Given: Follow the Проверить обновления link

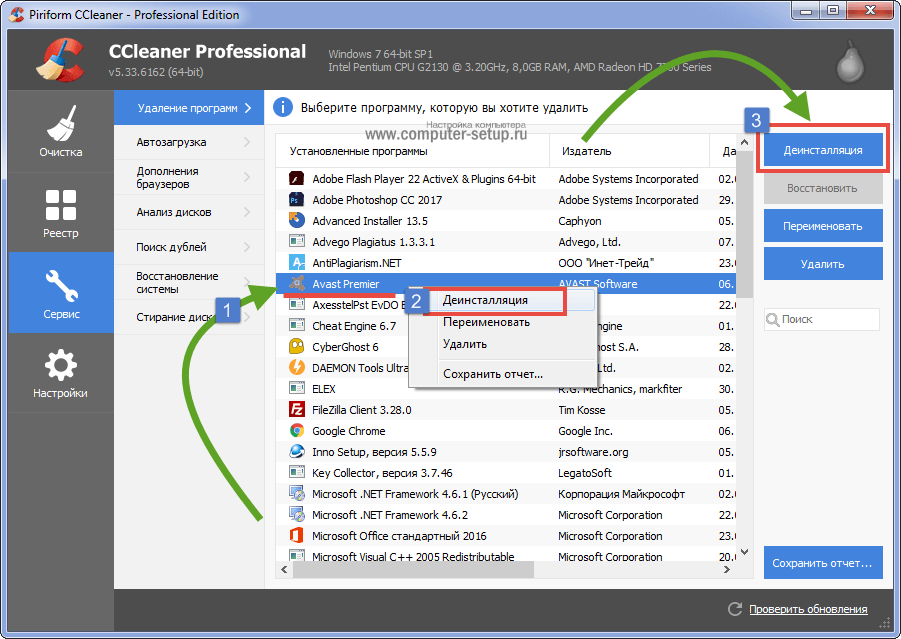Looking at the screenshot, I should [808, 609].
